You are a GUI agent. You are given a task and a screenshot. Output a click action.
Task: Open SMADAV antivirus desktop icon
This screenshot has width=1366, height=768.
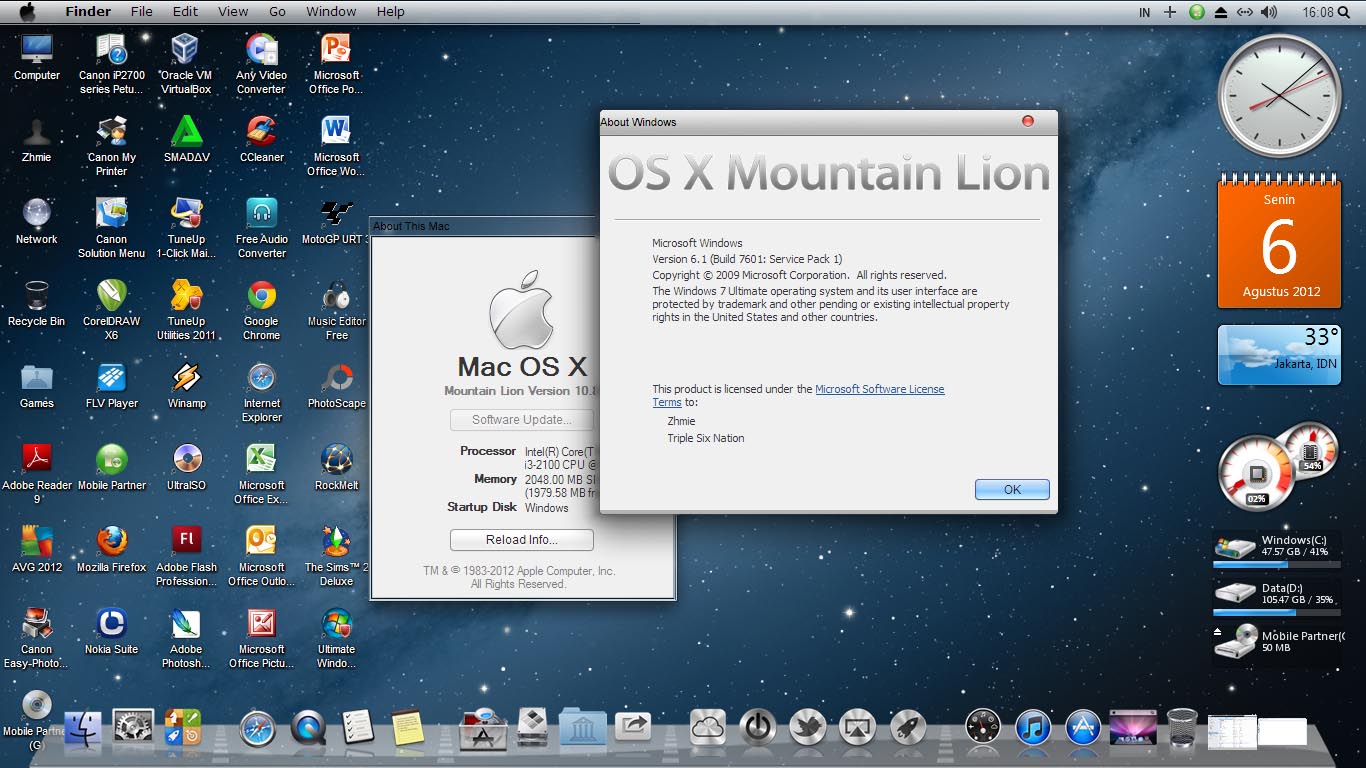(x=186, y=139)
